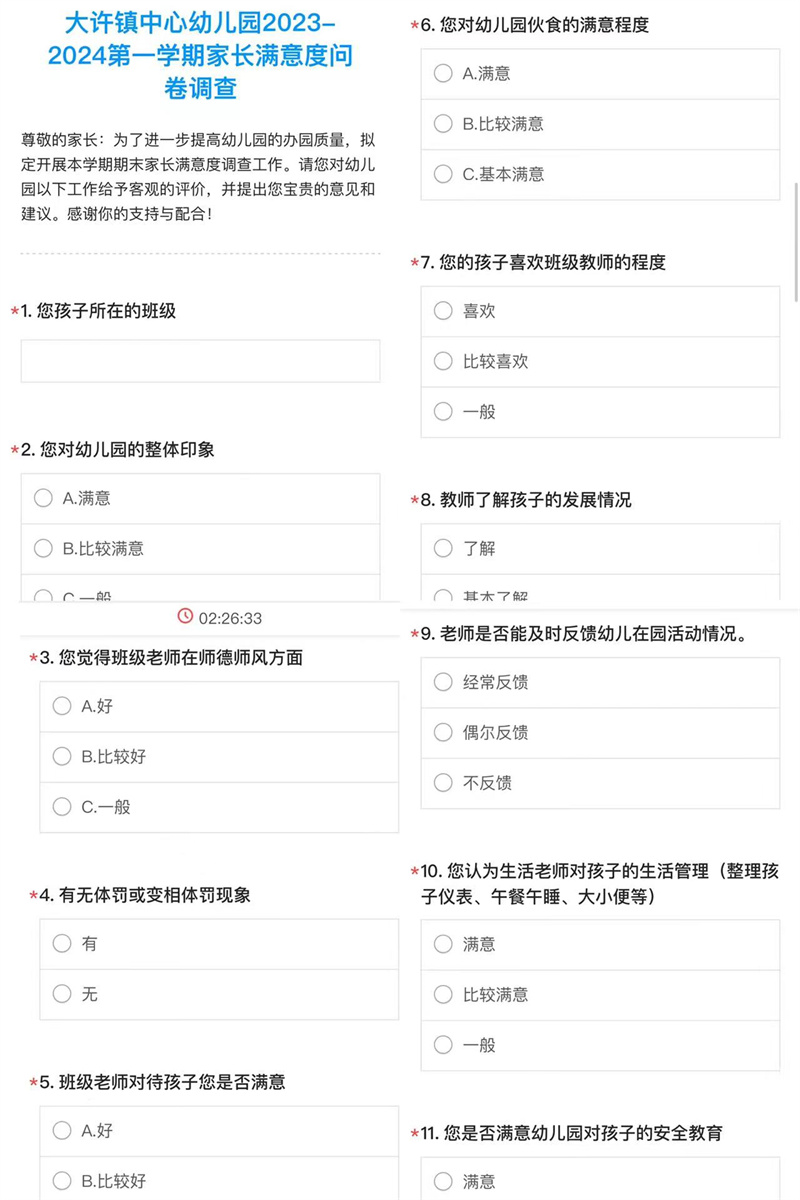Choose 偶尔反馈 for question 9
This screenshot has width=800, height=1200.
click(443, 732)
